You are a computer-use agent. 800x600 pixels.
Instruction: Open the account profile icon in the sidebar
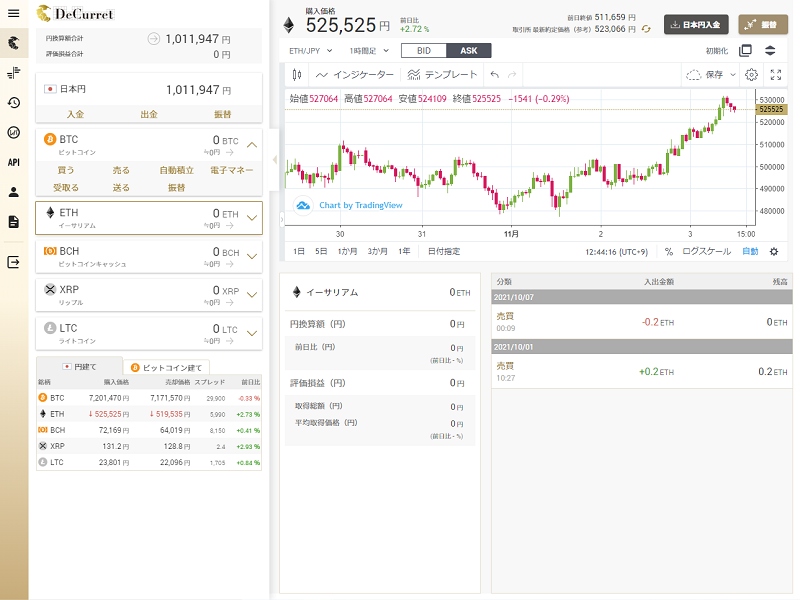pyautogui.click(x=14, y=191)
